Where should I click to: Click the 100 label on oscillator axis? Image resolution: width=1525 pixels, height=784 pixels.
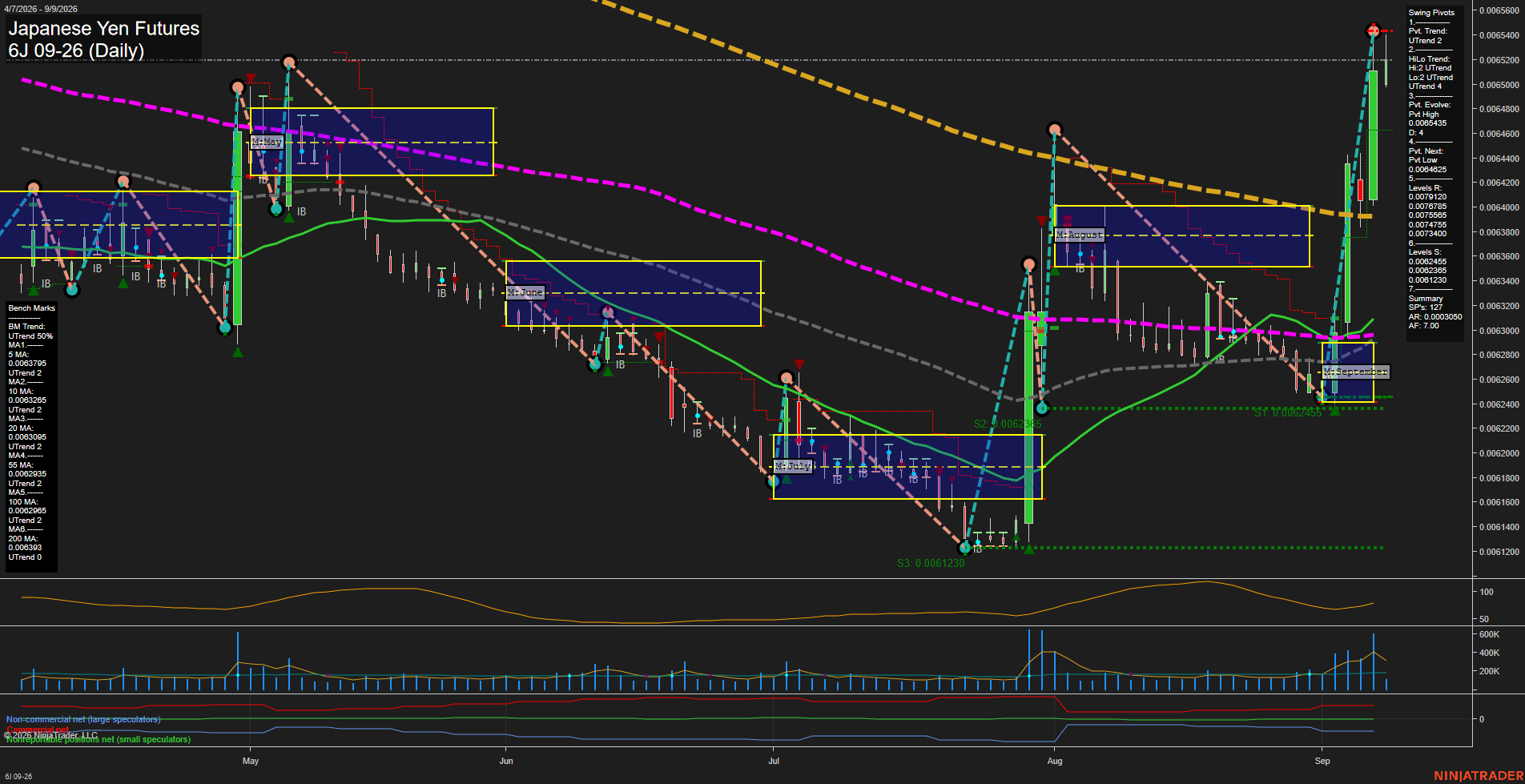(1487, 593)
